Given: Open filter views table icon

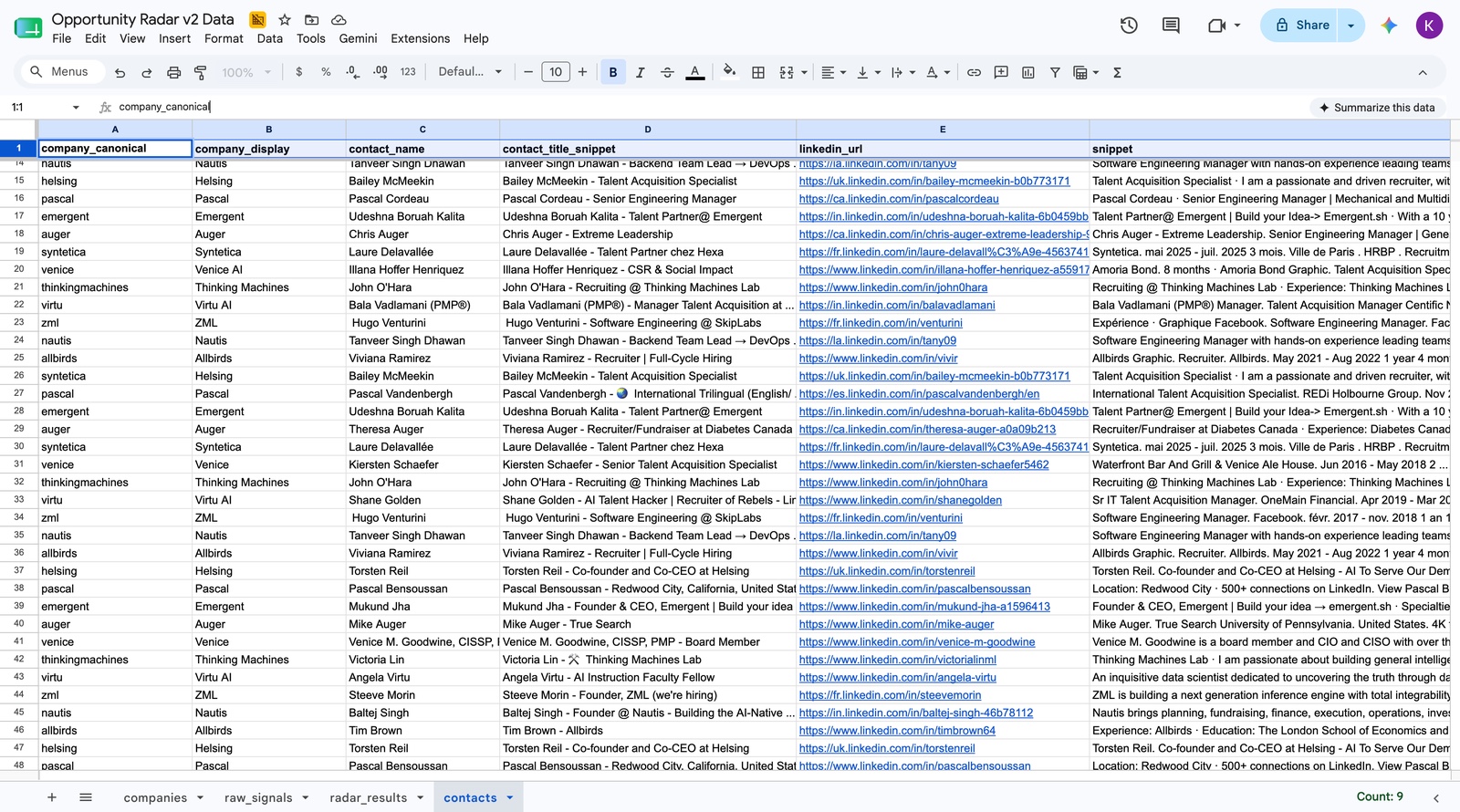Looking at the screenshot, I should pos(1085,72).
